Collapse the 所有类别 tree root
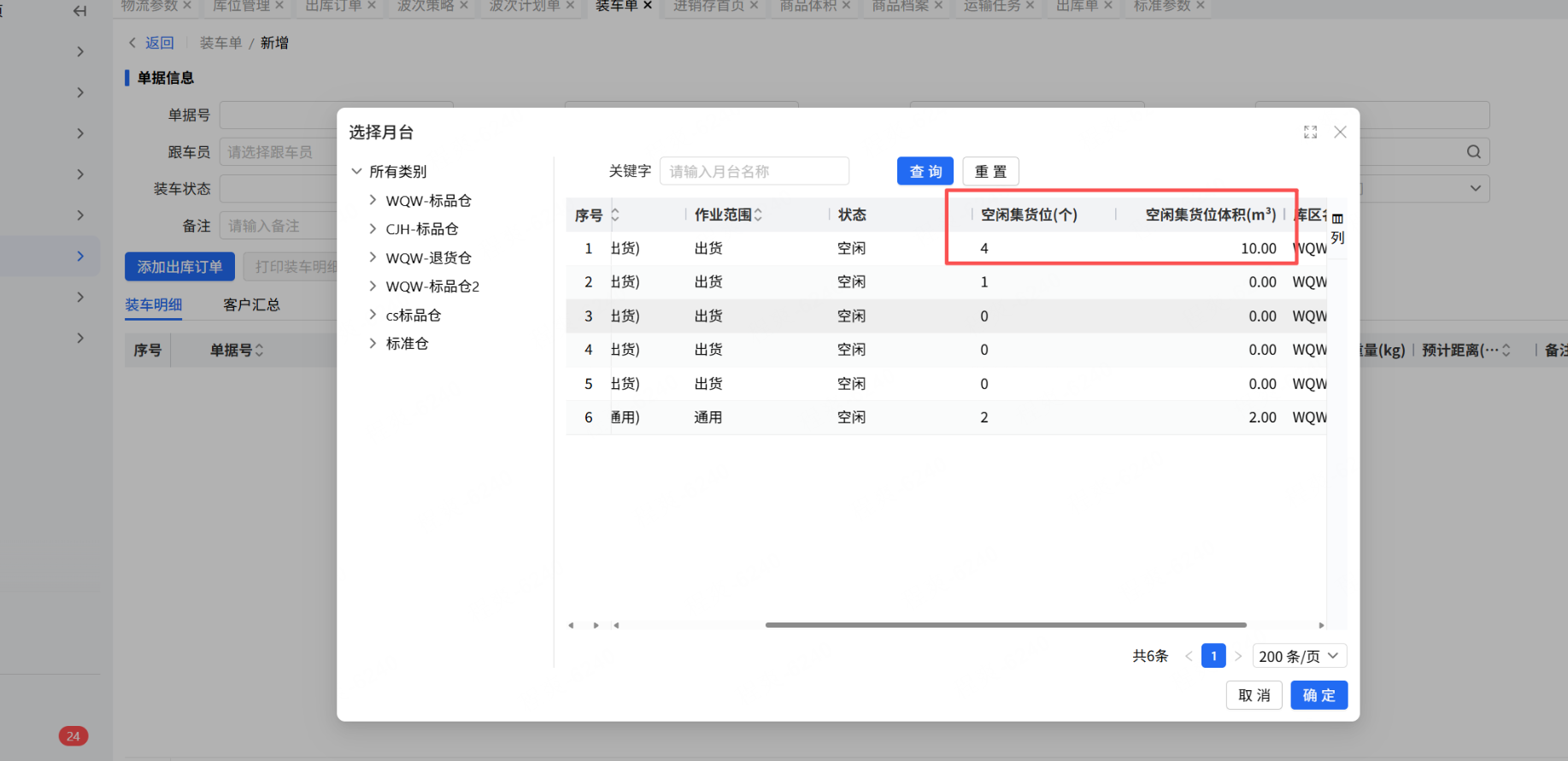This screenshot has height=761, width=1568. (356, 171)
